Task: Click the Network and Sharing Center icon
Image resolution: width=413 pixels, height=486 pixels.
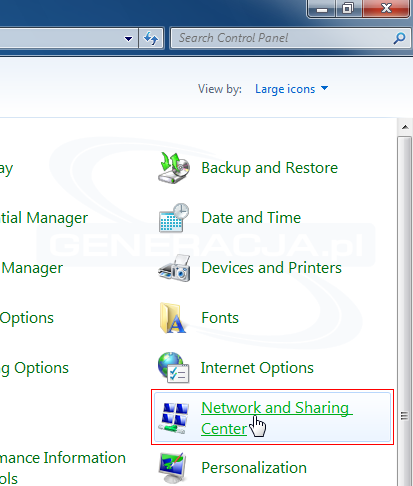Action: [x=174, y=418]
